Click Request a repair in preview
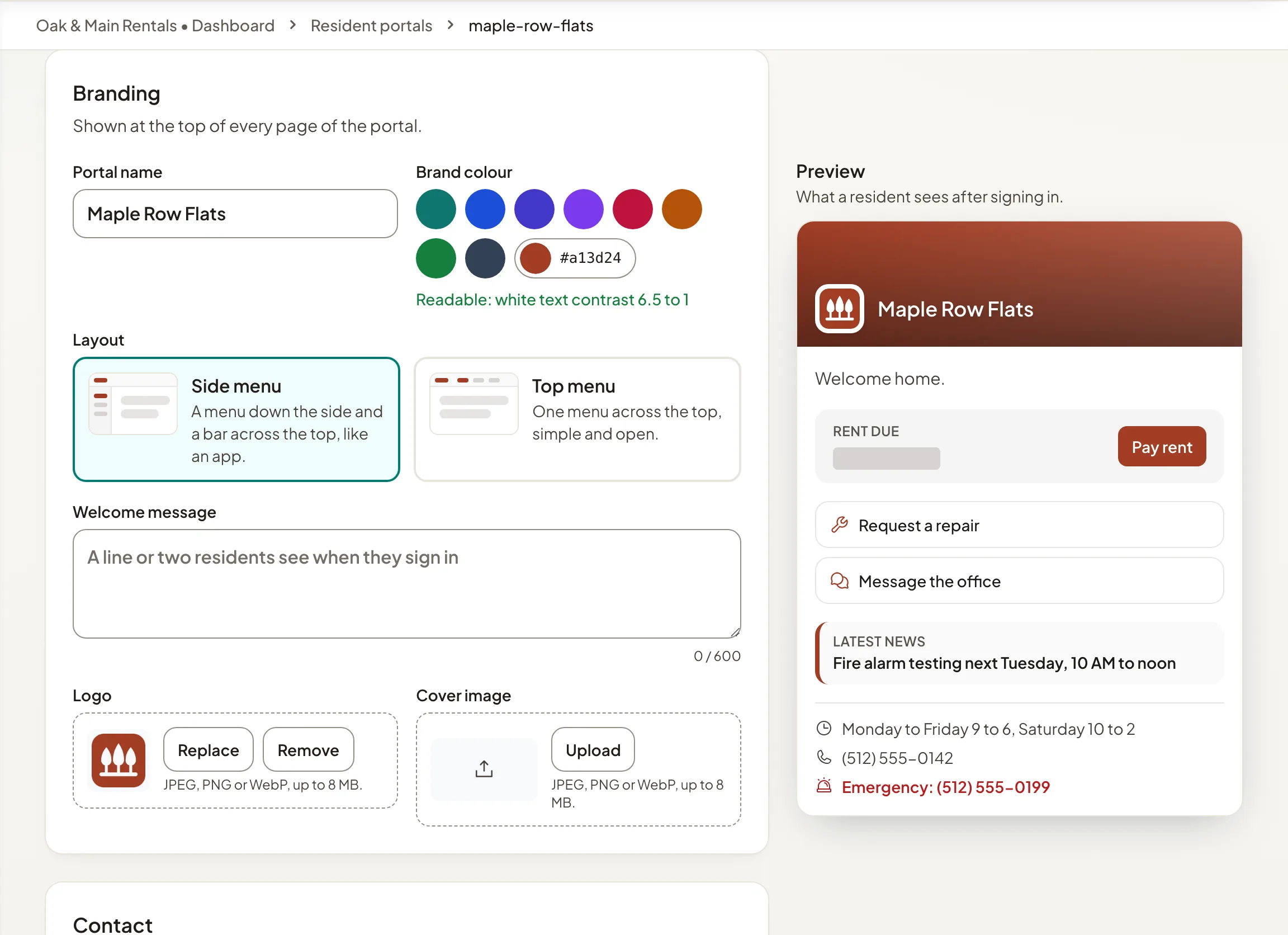This screenshot has height=935, width=1288. tap(1019, 525)
